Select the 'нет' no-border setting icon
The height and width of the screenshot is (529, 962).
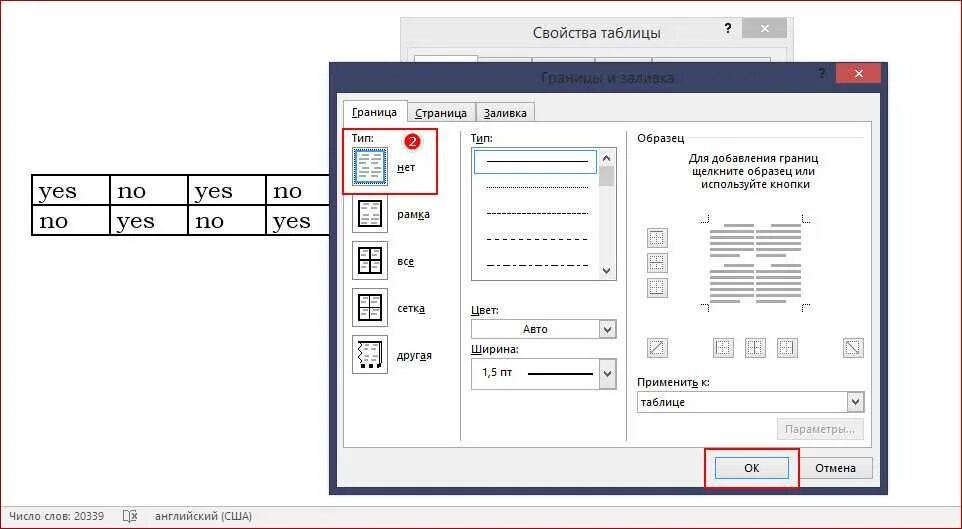(x=370, y=166)
